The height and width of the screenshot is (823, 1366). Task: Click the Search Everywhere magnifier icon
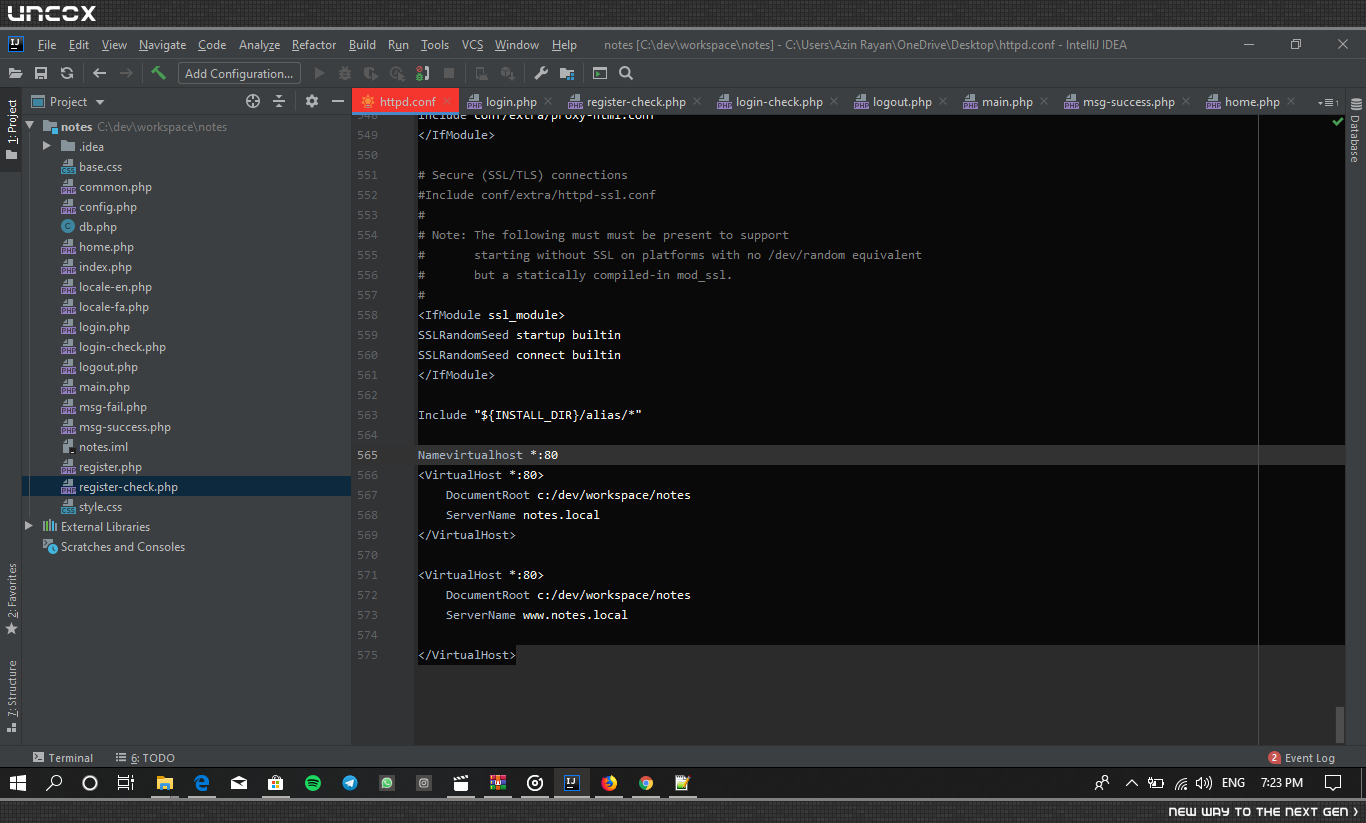pos(626,73)
